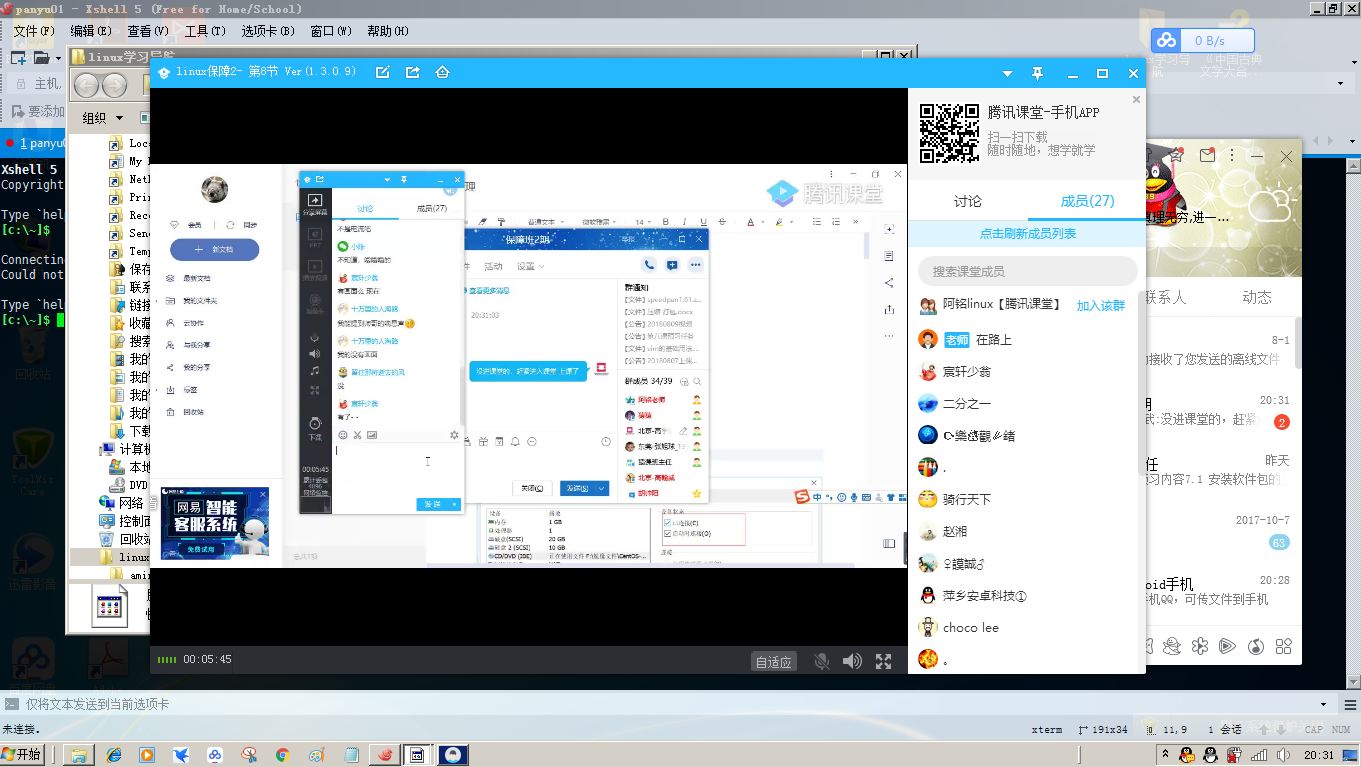Image resolution: width=1361 pixels, height=767 pixels.
Task: Switch to the 成员(27) tab
Action: pos(1087,201)
